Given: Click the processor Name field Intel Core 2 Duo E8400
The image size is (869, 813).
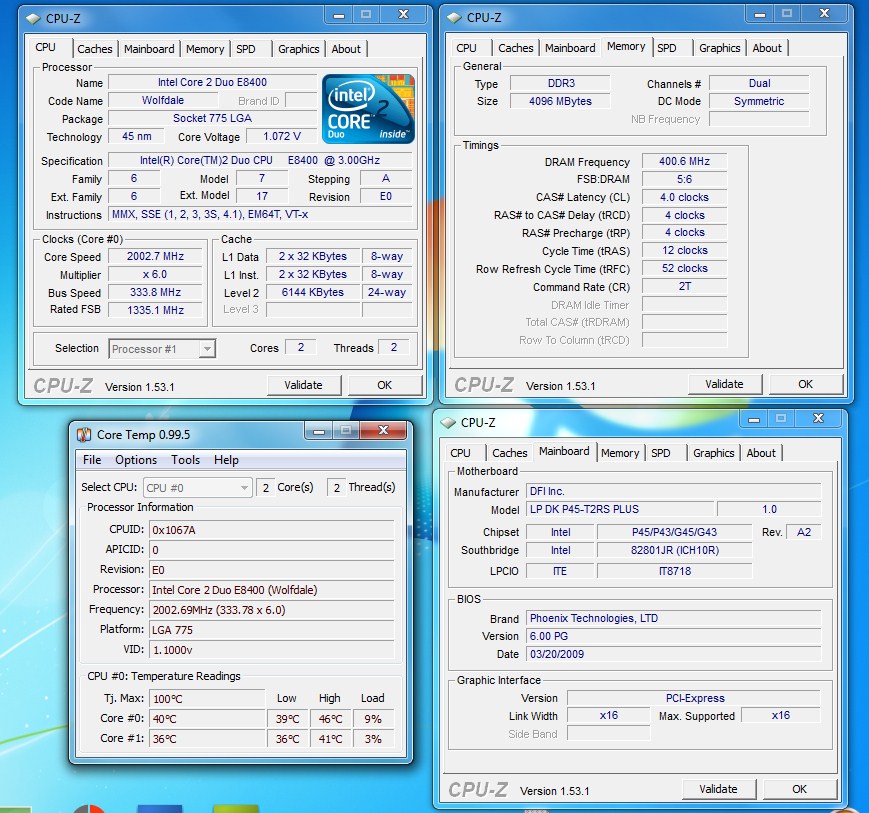Looking at the screenshot, I should (212, 82).
